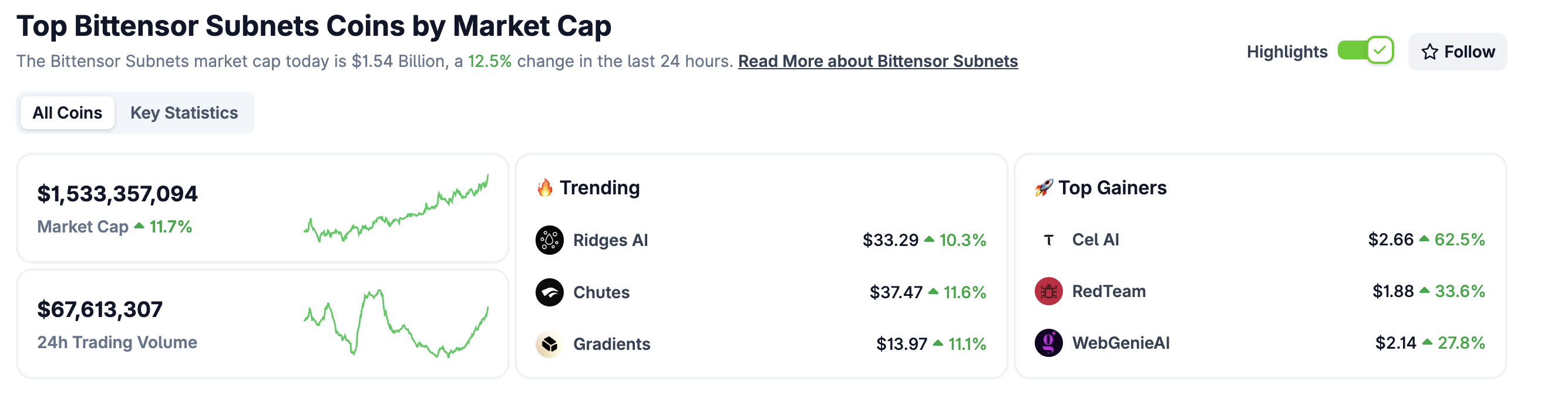Viewport: 1568px width, 418px height.
Task: Click the Trending fire emoji icon
Action: [x=545, y=187]
